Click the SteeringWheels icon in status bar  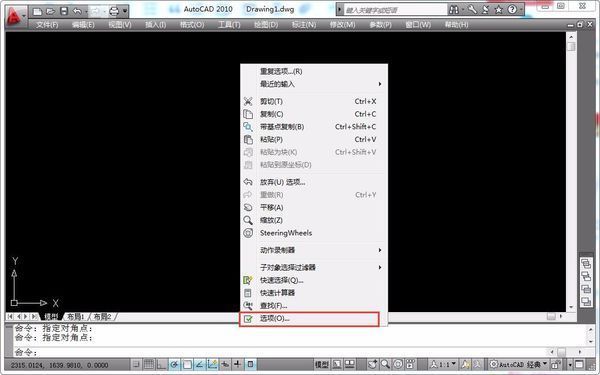click(398, 365)
